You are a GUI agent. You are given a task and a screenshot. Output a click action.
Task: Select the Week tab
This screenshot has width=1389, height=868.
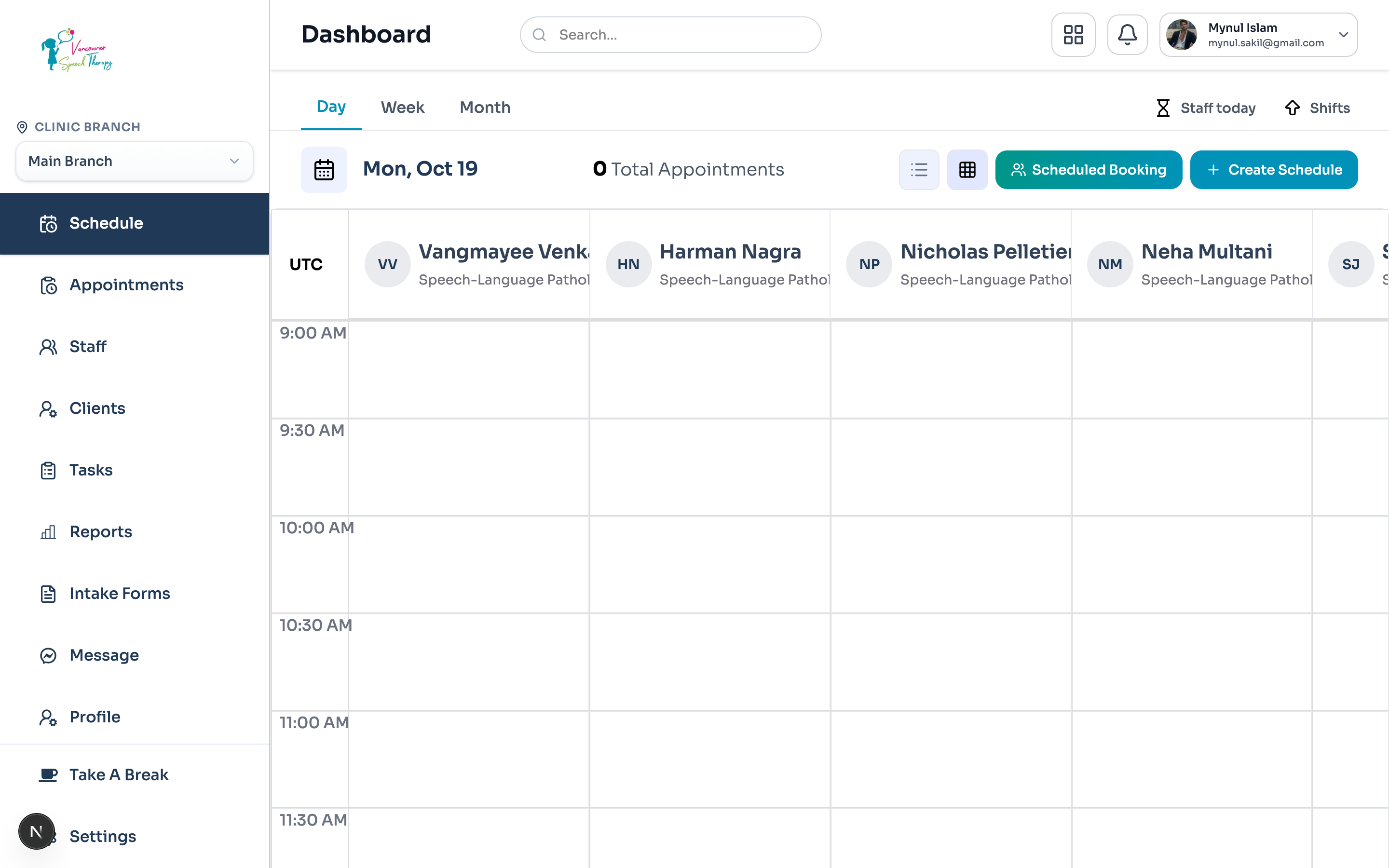402,108
